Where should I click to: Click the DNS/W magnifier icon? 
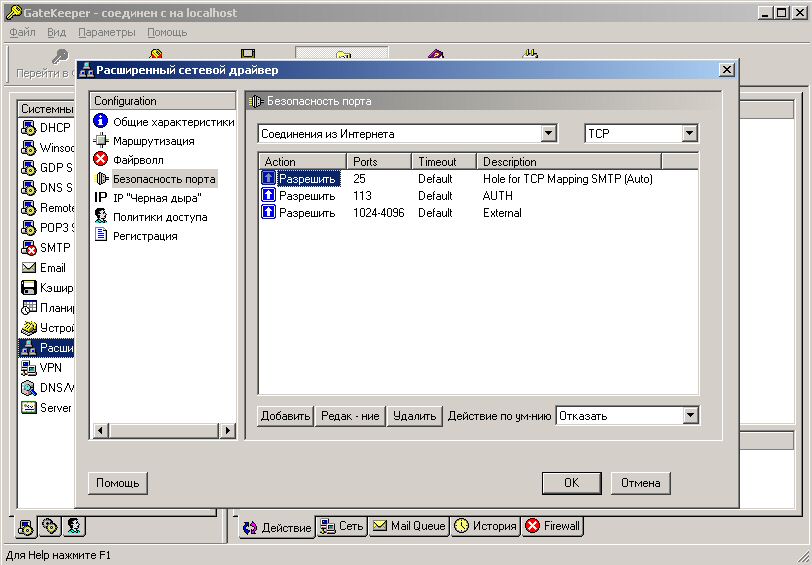pos(28,387)
